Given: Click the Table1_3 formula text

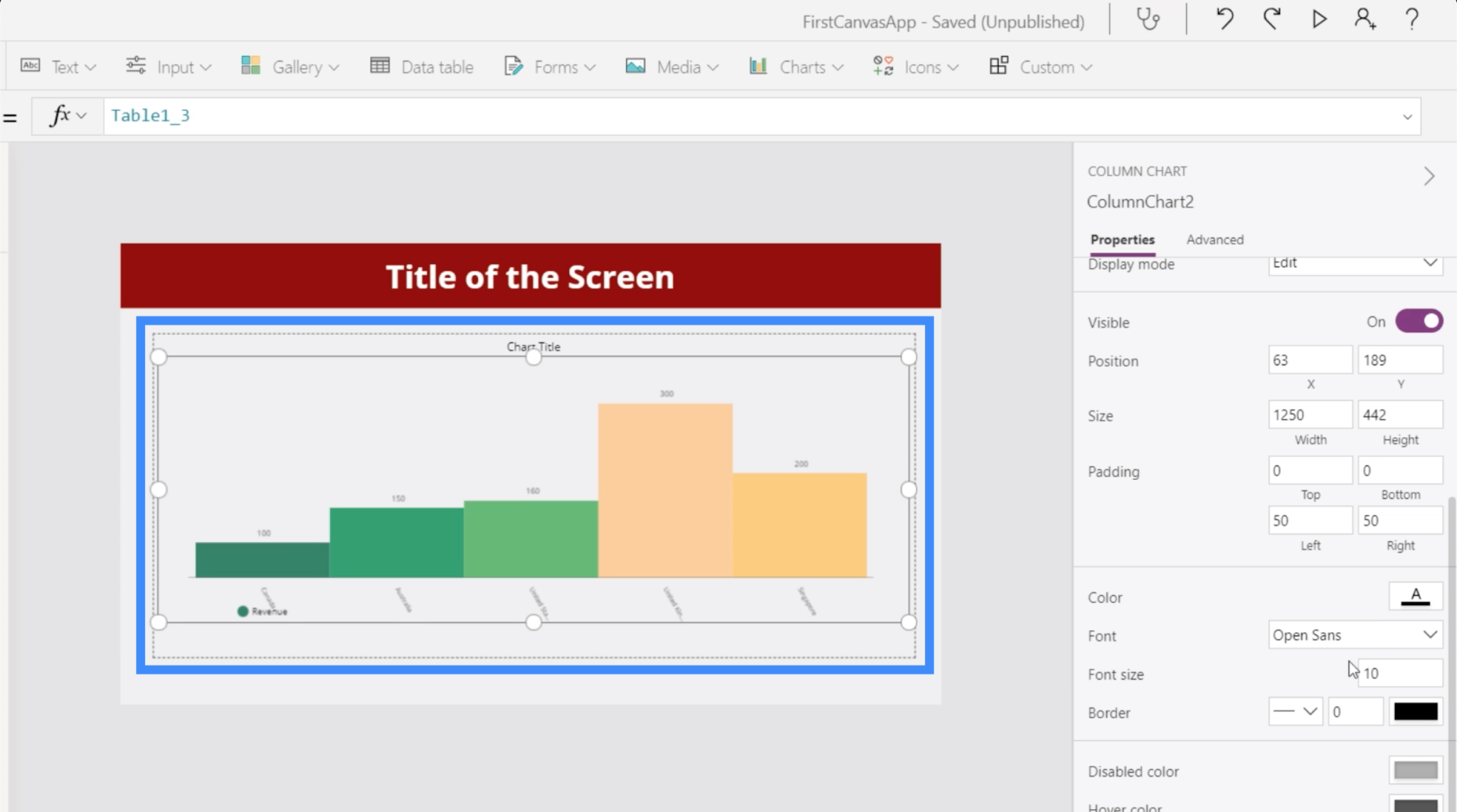Looking at the screenshot, I should point(150,115).
